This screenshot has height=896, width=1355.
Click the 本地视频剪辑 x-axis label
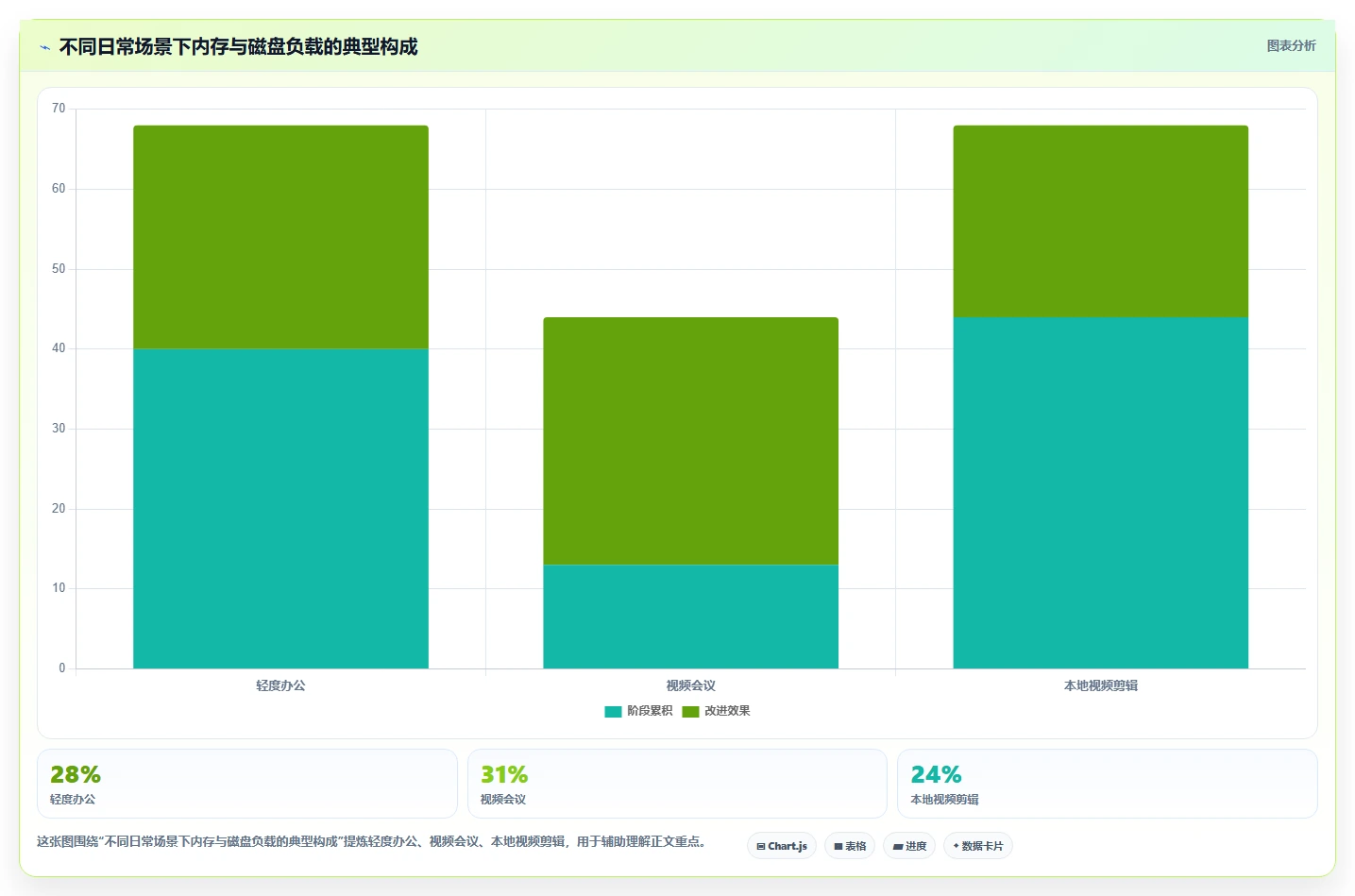[1100, 685]
